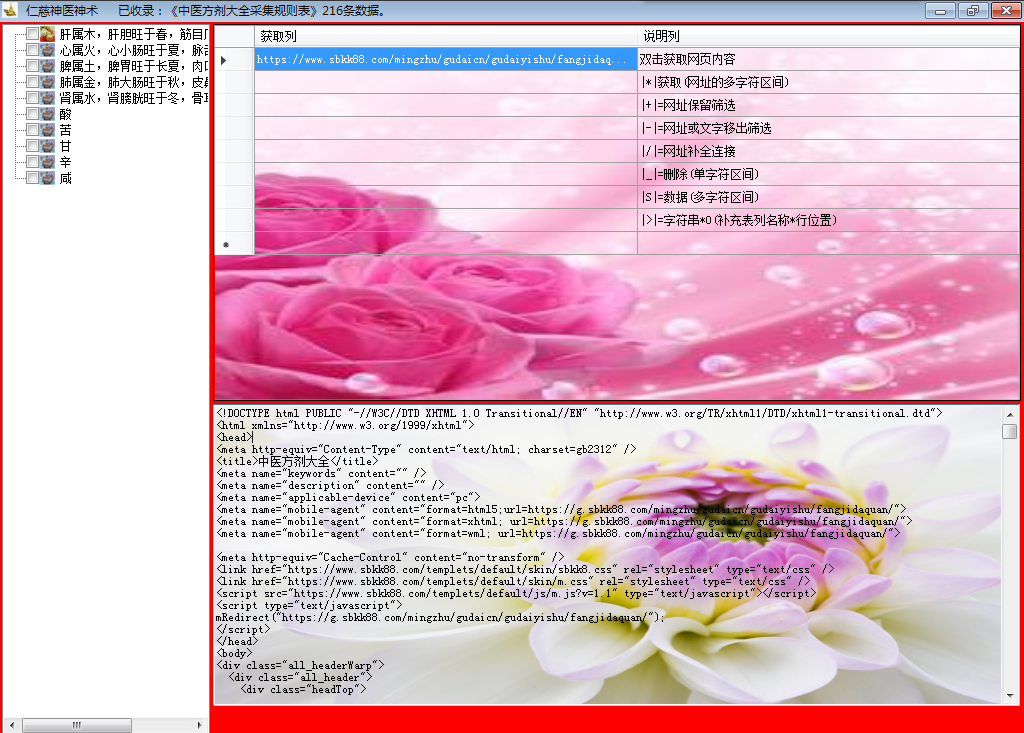
Task: Click the |-|=网址或文字移出筛选 cell
Action: (827, 128)
